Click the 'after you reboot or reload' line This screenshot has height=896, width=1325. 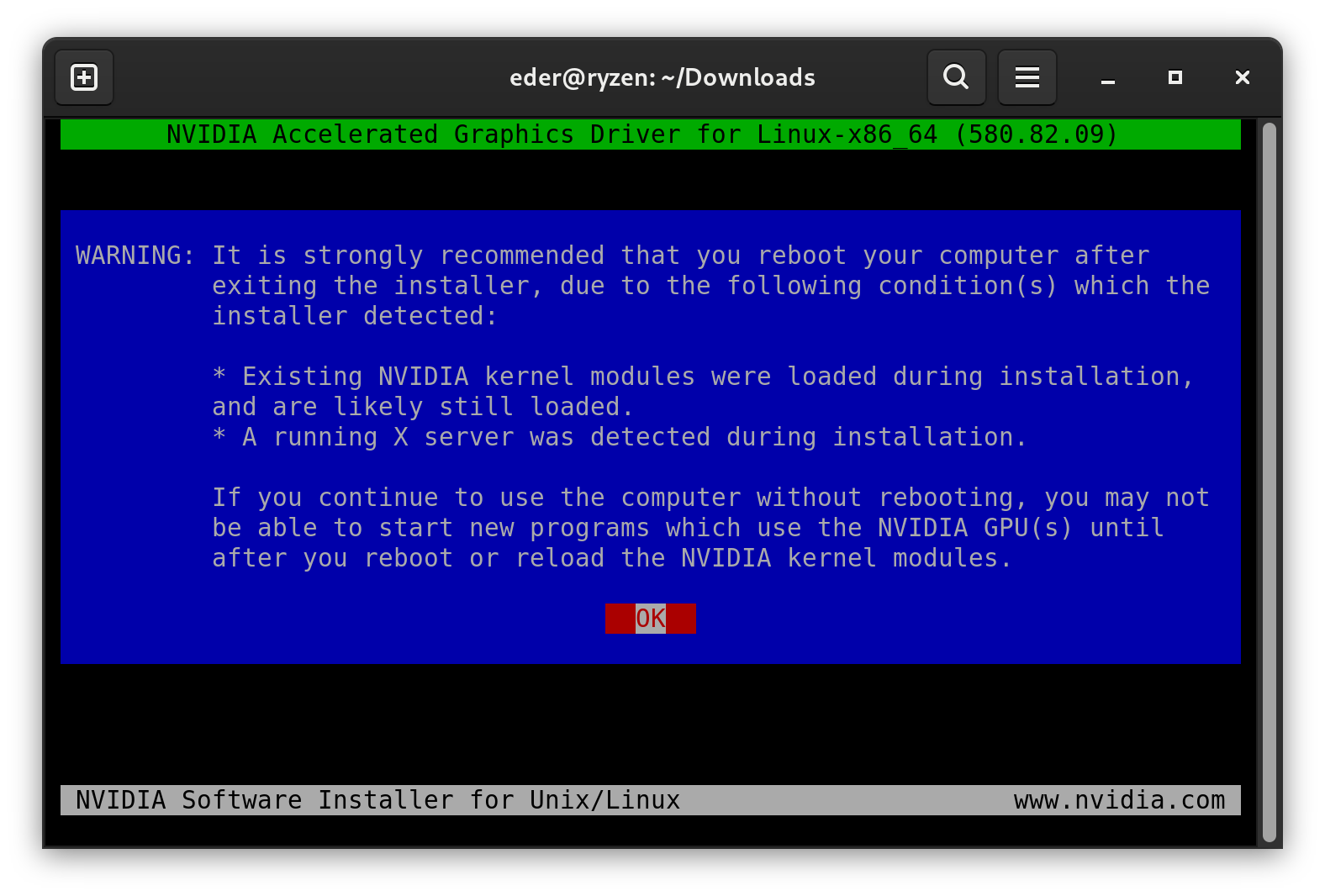tap(611, 558)
